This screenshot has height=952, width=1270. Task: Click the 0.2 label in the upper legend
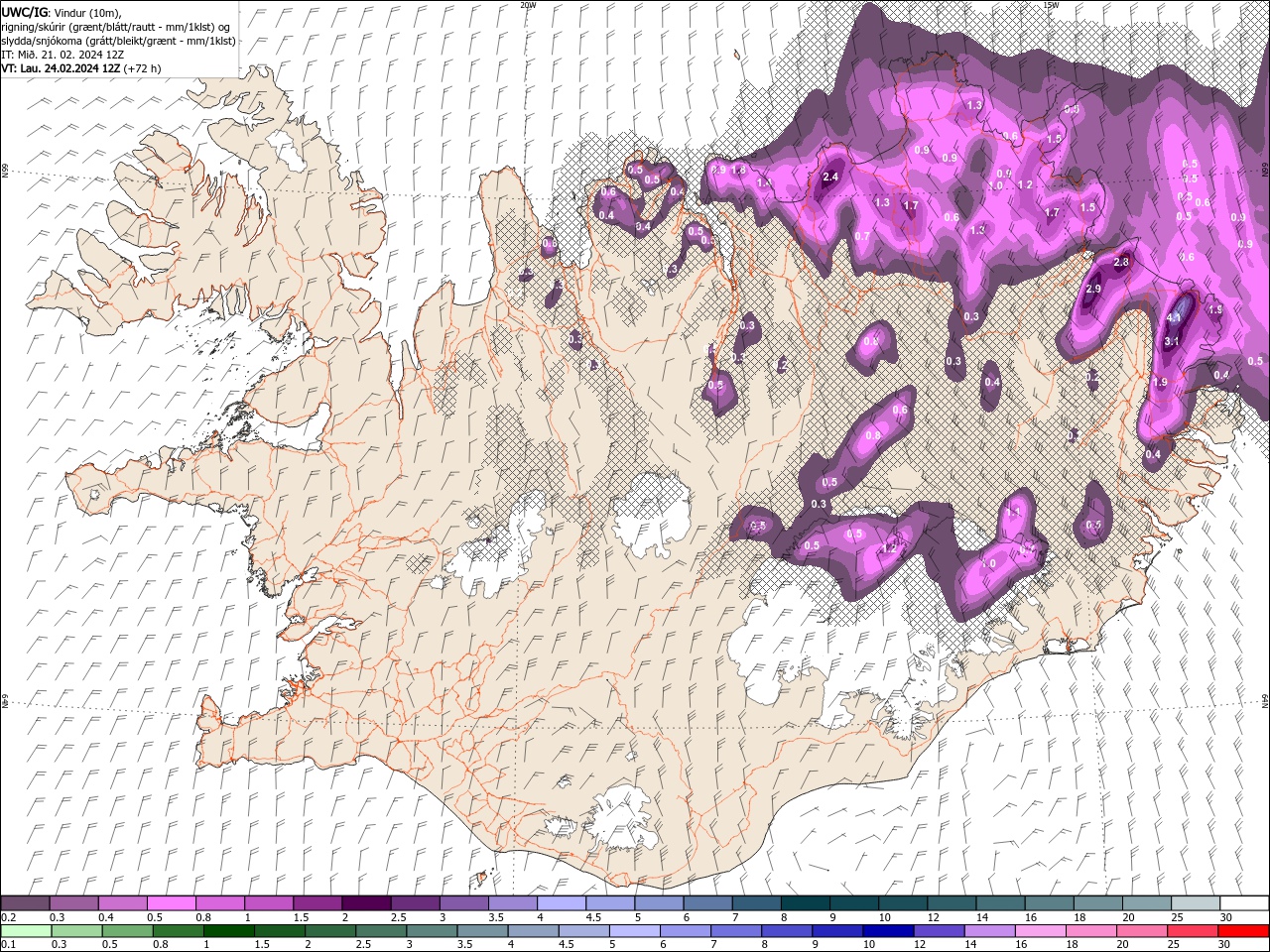coord(8,917)
